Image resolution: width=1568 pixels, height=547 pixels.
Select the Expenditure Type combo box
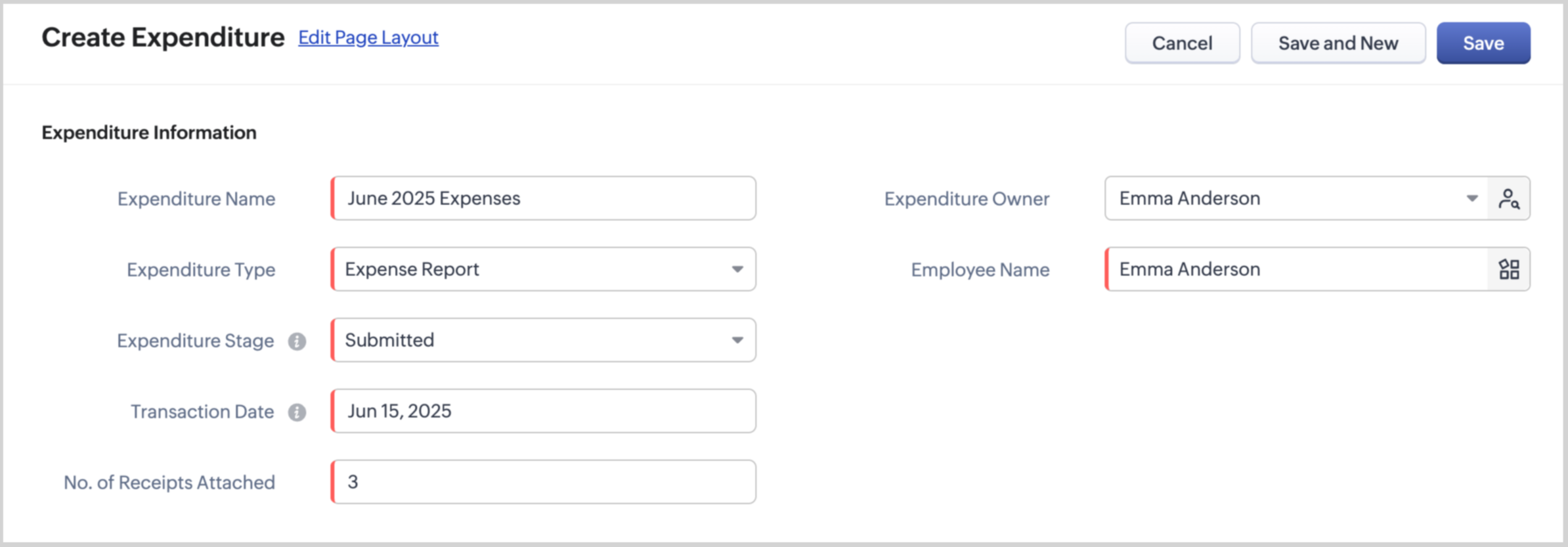coord(532,269)
